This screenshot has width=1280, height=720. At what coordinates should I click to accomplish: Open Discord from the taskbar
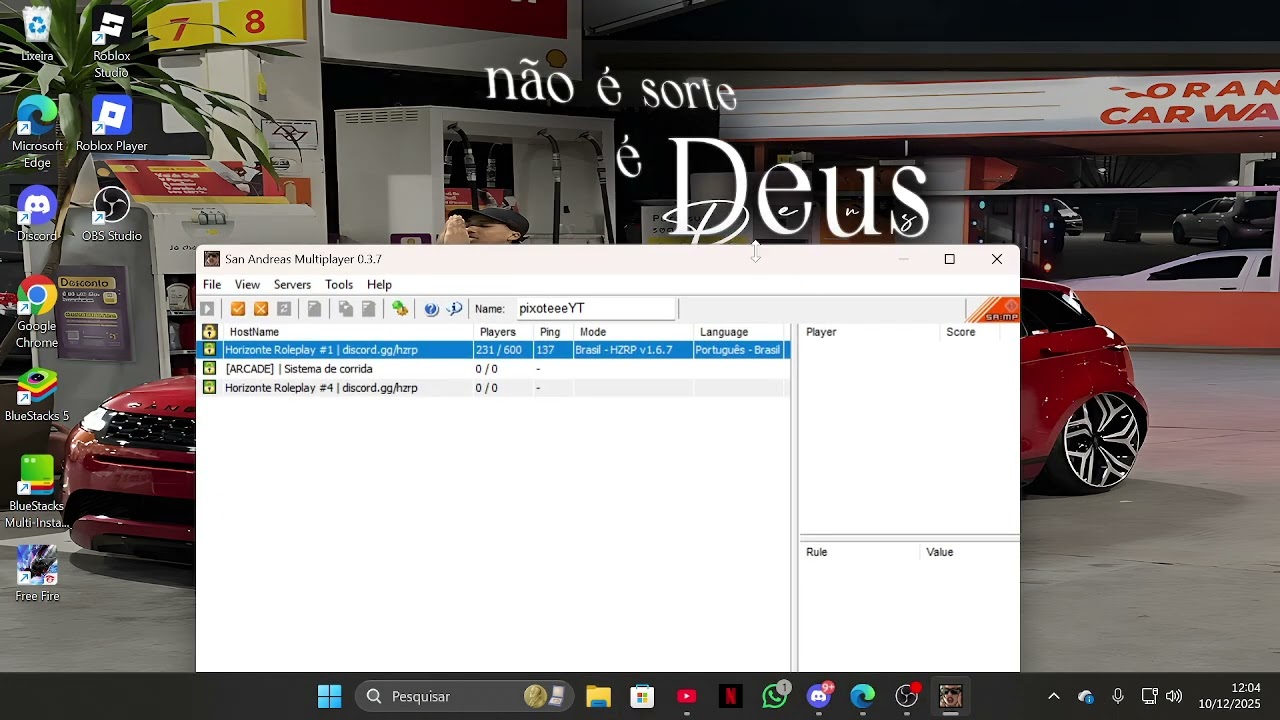[x=819, y=696]
